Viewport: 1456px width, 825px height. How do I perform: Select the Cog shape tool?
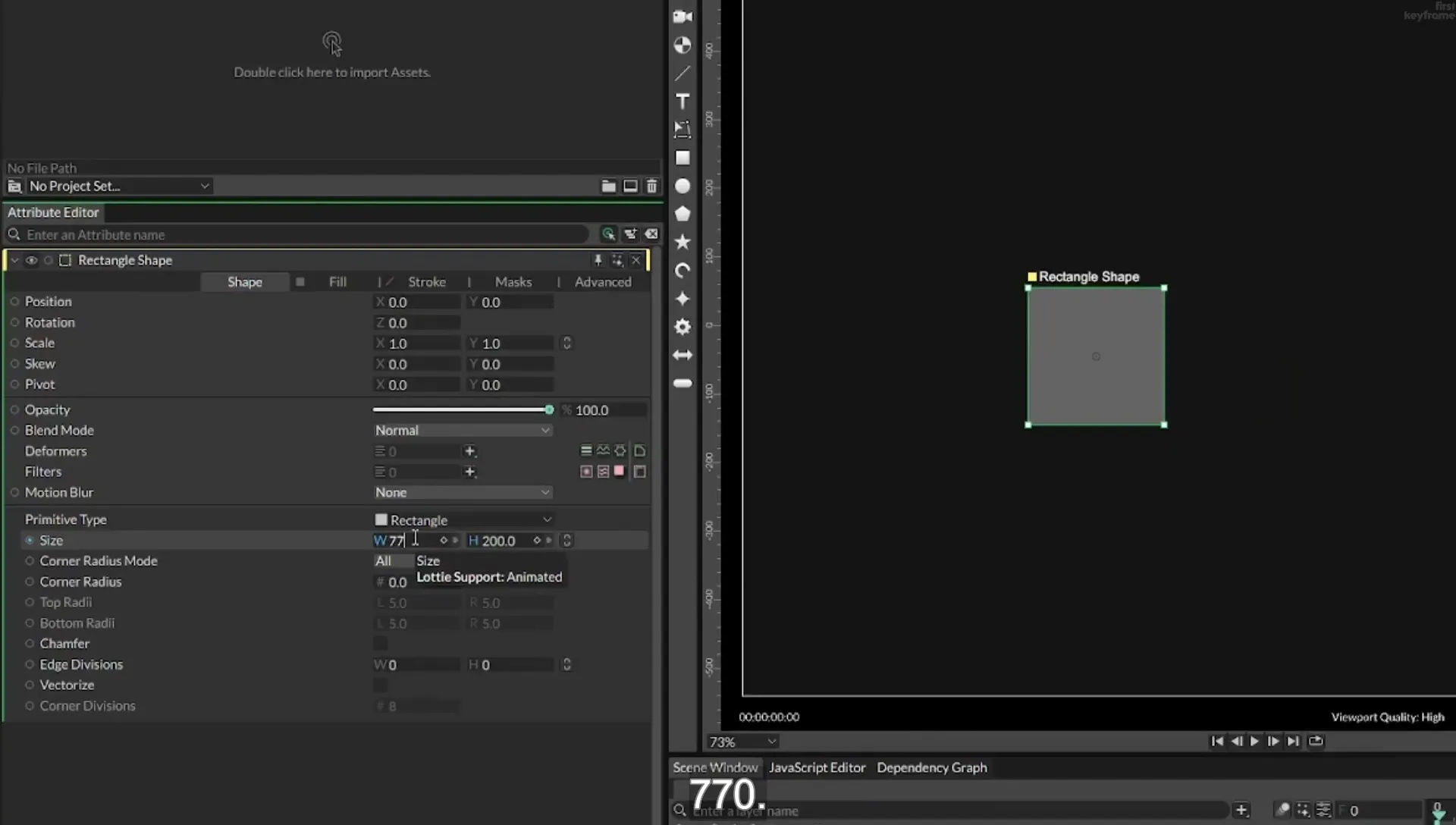682,327
